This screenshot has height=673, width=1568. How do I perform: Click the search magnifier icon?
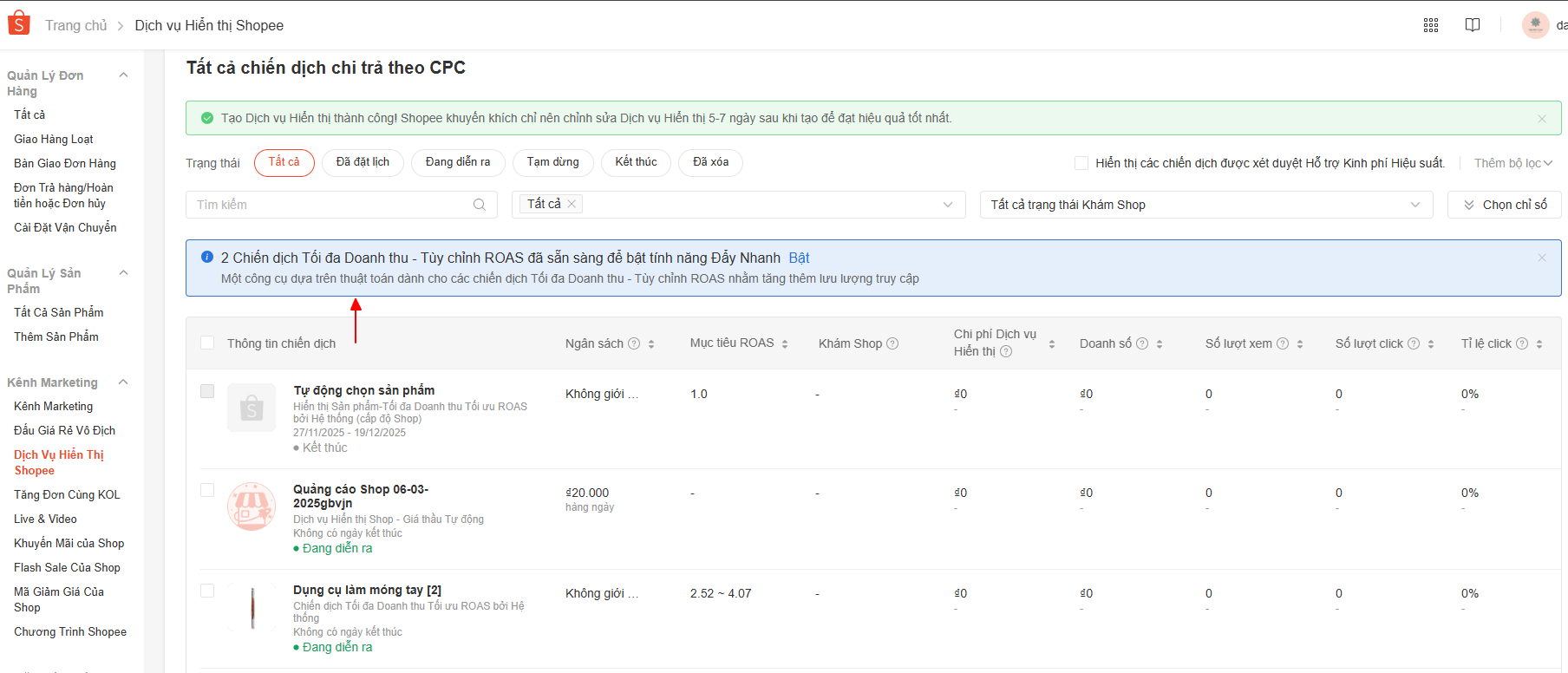480,205
